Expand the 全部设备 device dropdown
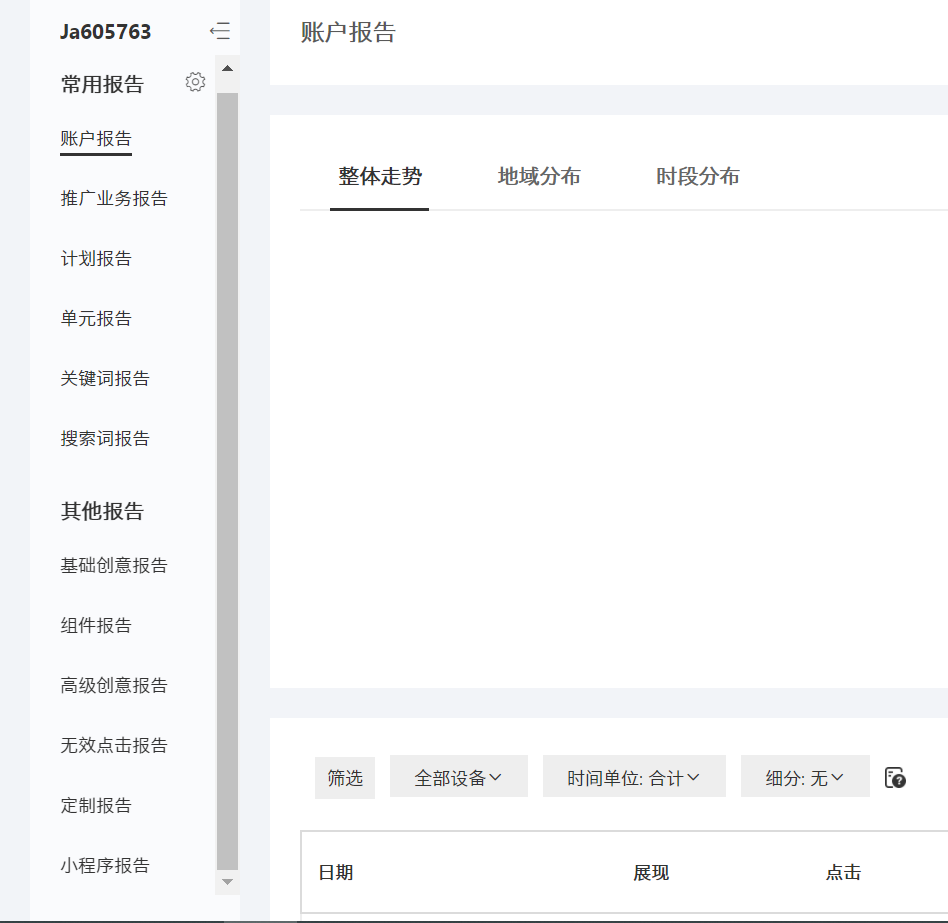The image size is (948, 923). pyautogui.click(x=458, y=777)
